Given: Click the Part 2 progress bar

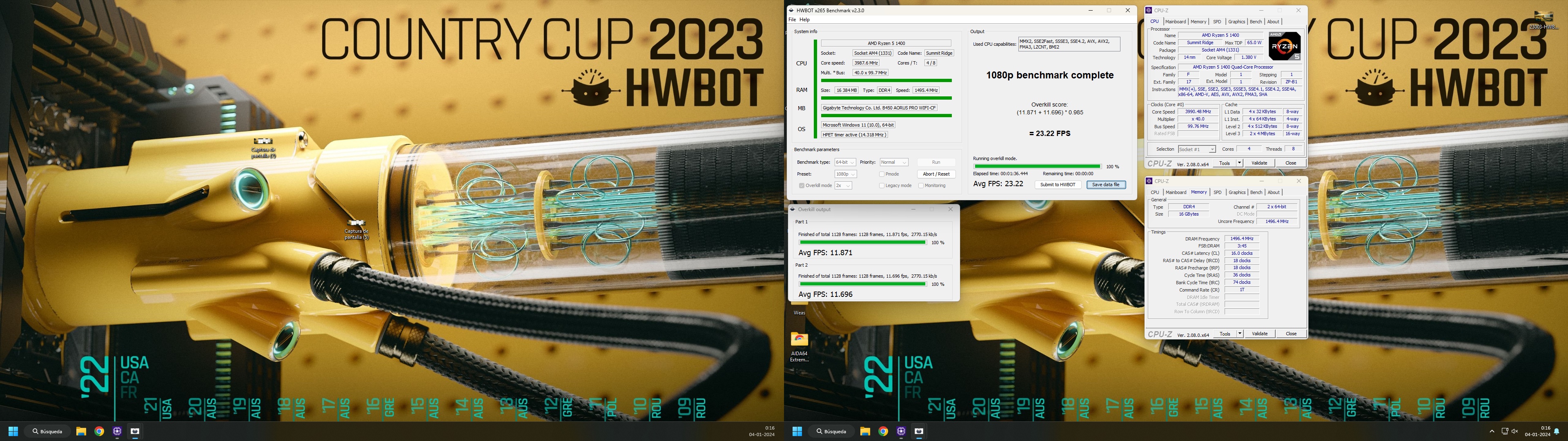Looking at the screenshot, I should pyautogui.click(x=862, y=284).
